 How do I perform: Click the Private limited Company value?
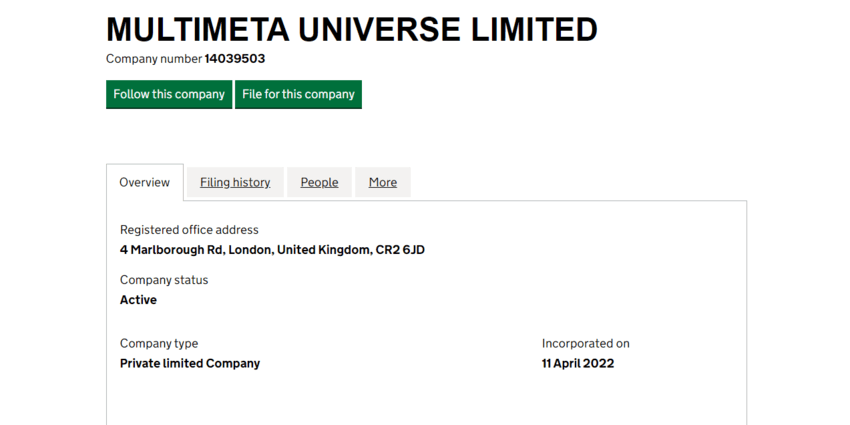coord(190,363)
